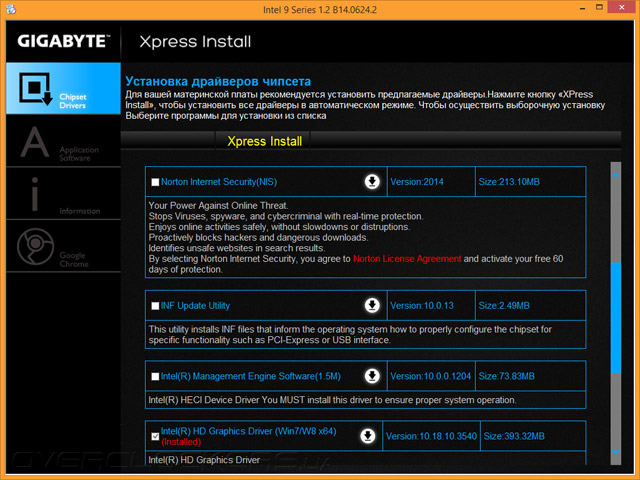The image size is (640, 480).
Task: Click the app icon in the title bar
Action: 11,9
